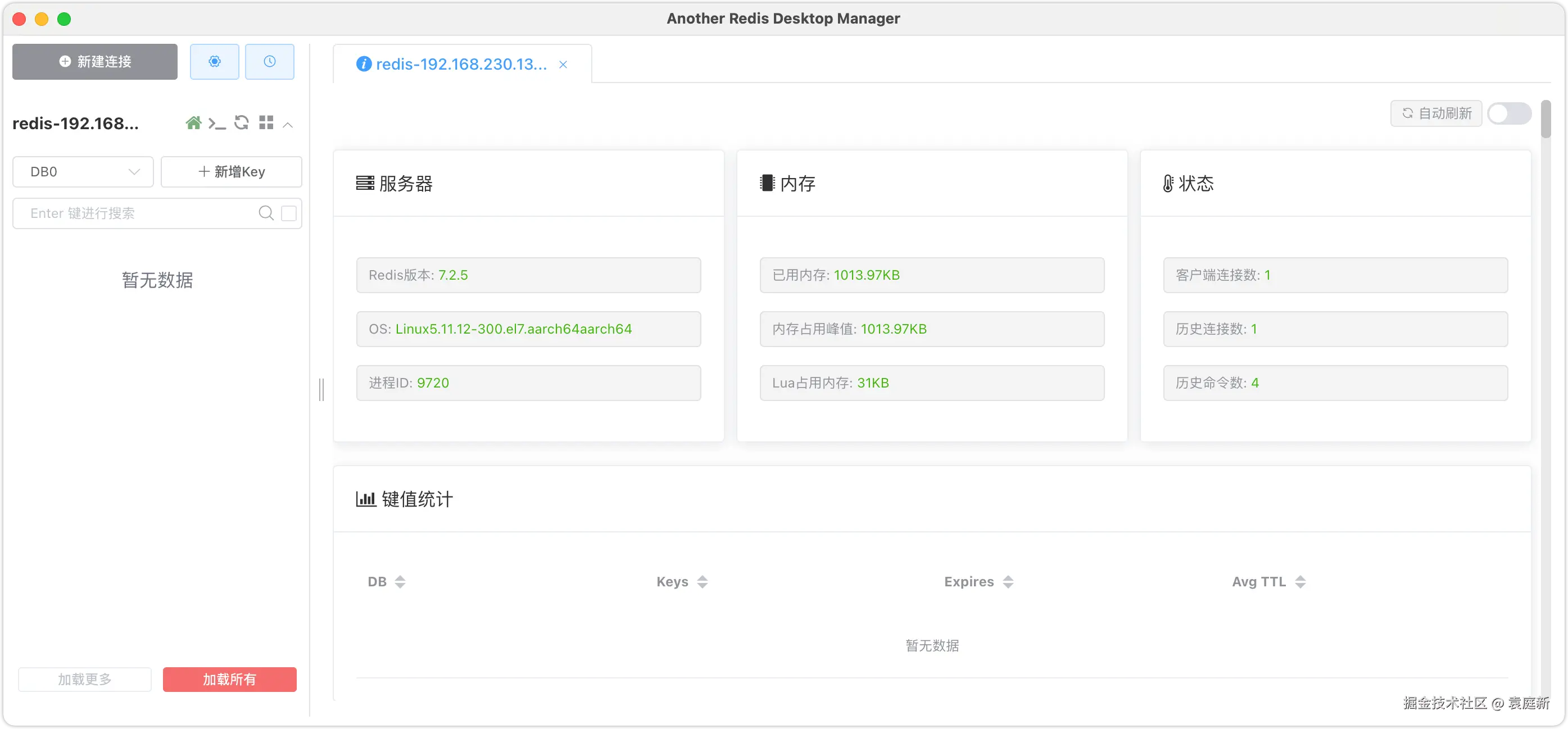Click the settings gear icon button
Screen dimensions: 1568x729
coord(214,61)
